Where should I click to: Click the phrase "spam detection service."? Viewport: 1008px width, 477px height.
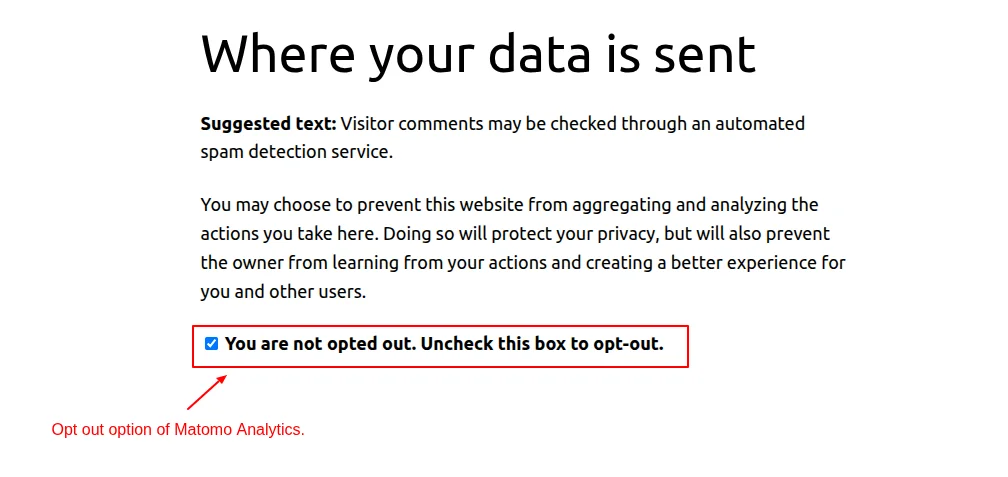click(296, 153)
